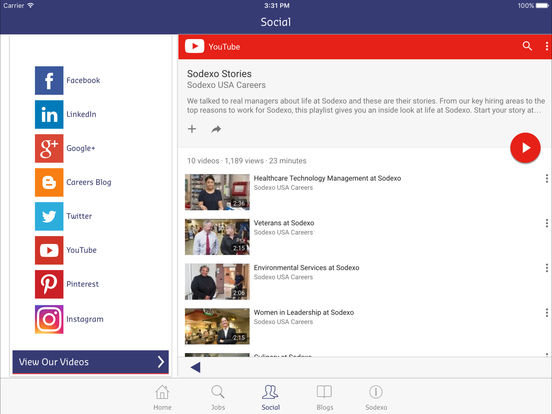This screenshot has width=552, height=414.
Task: Switch to the Sodexo info tab
Action: click(x=376, y=398)
